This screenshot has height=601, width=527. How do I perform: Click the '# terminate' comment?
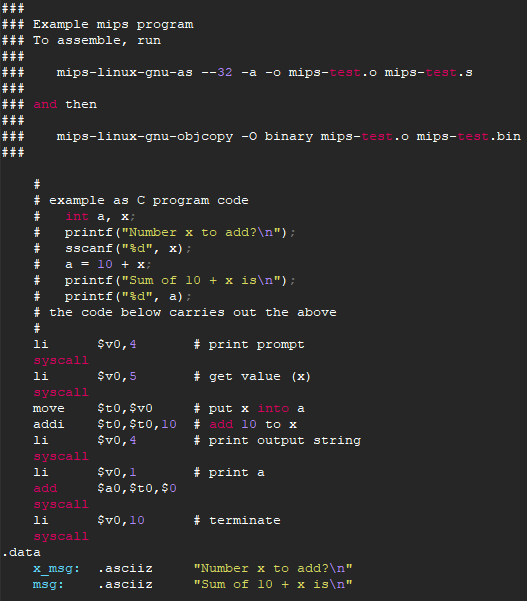click(237, 520)
